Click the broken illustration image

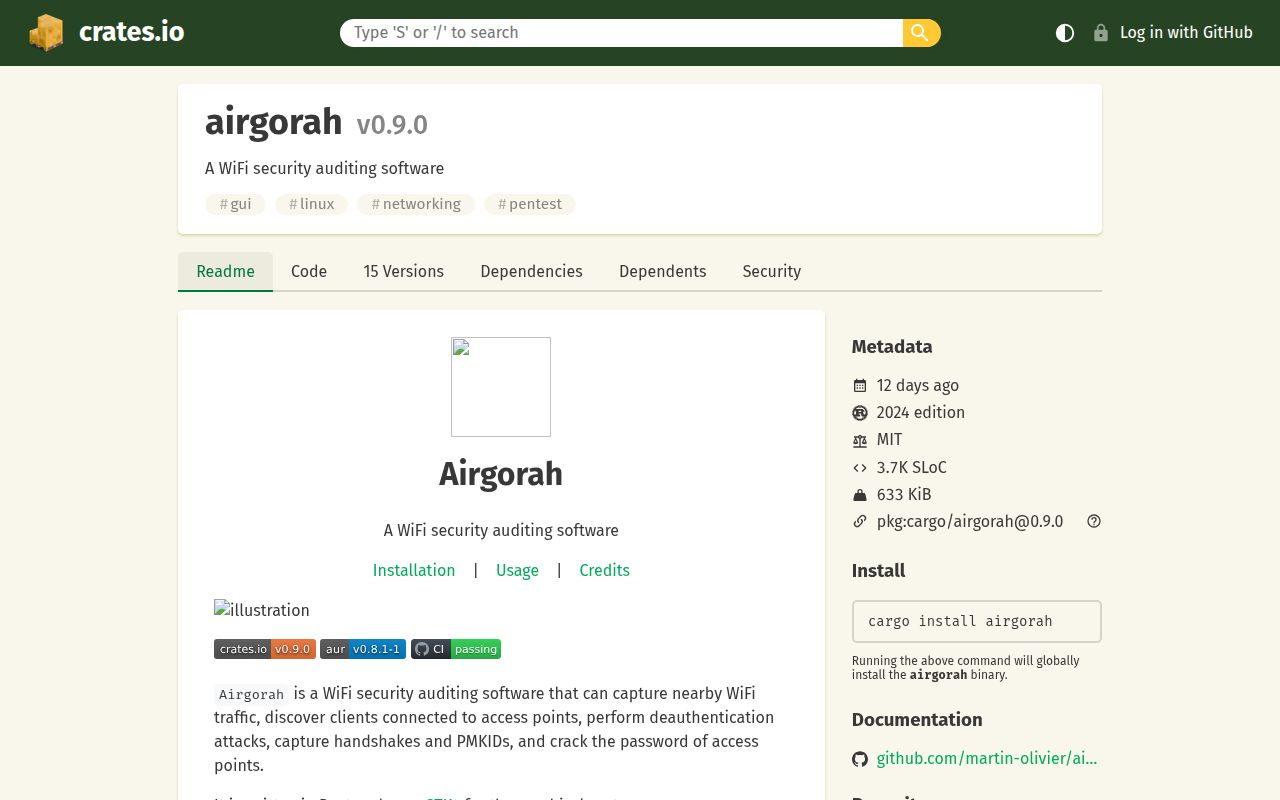[x=262, y=610]
